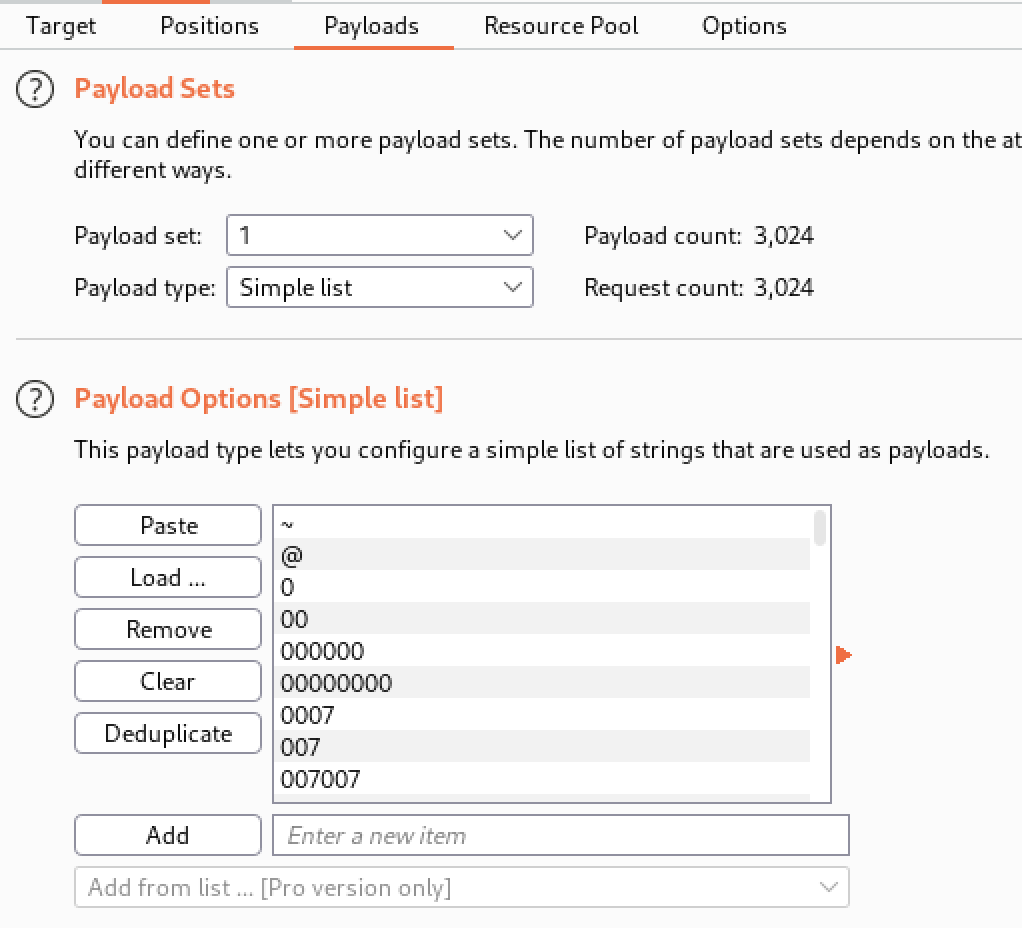Viewport: 1022px width, 928px height.
Task: Select the 007 payload entry
Action: 542,747
